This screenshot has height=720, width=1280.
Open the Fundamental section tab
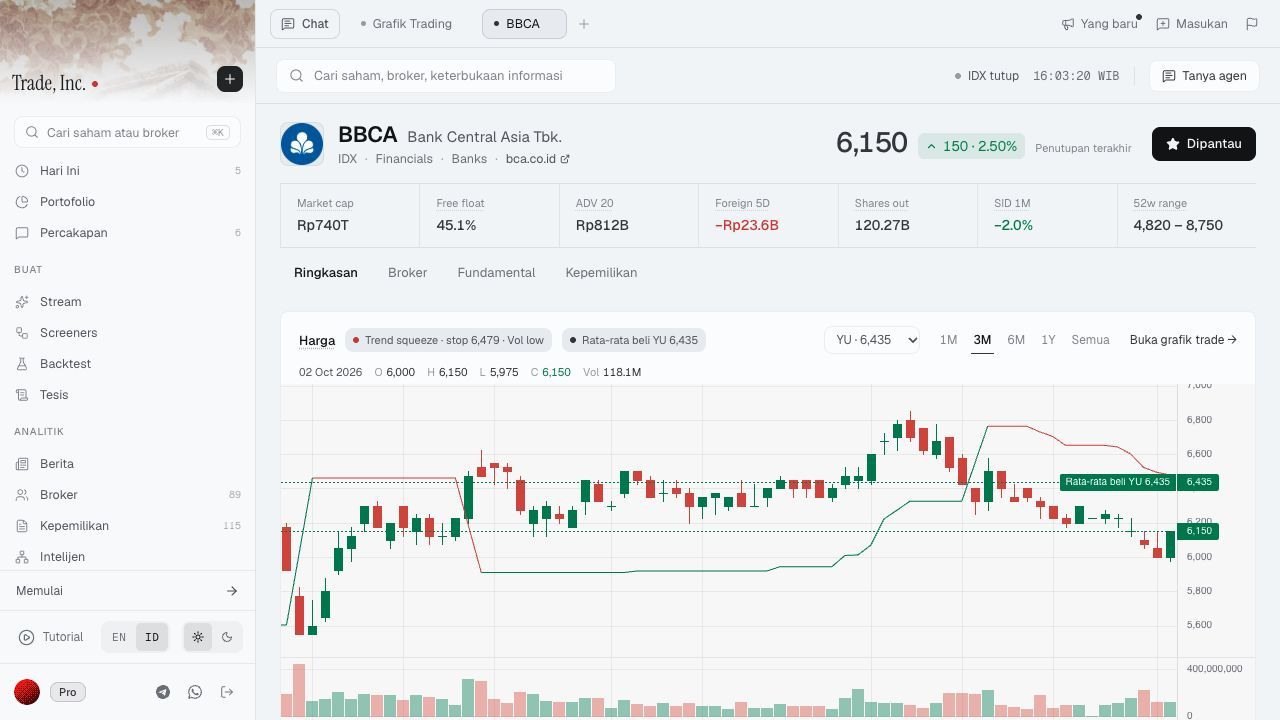click(x=496, y=273)
